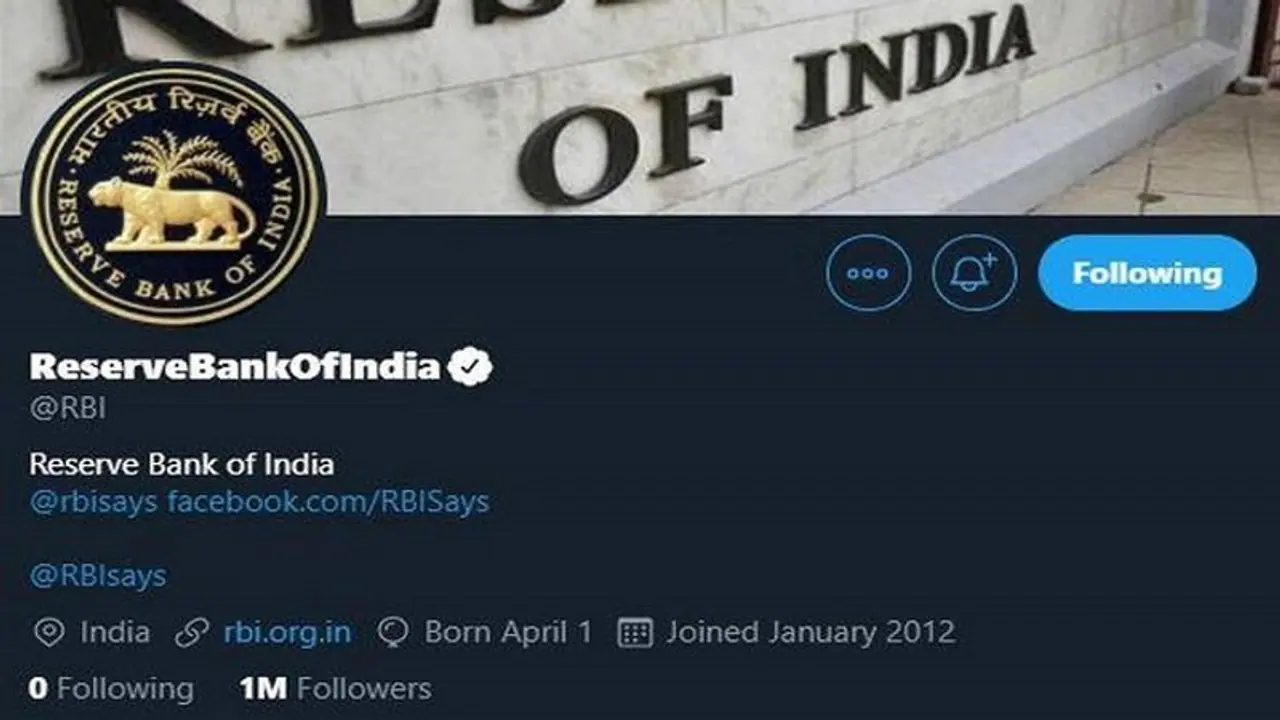Open the options dropdown for this profile
Image resolution: width=1280 pixels, height=720 pixels.
point(869,271)
